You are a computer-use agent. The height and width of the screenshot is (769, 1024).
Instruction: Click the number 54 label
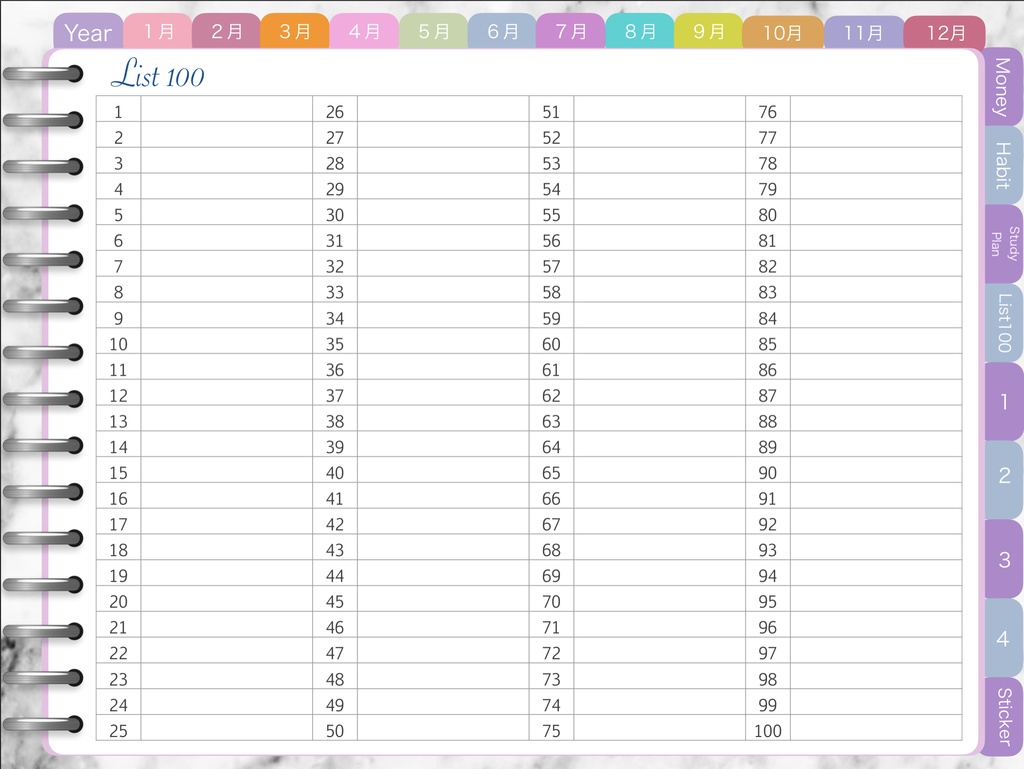point(551,189)
